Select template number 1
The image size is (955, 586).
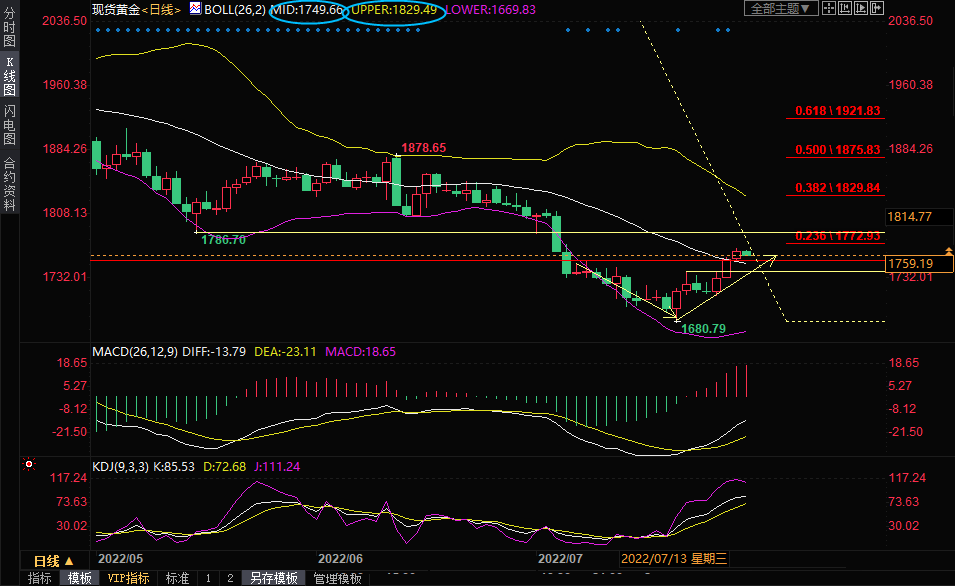click(x=208, y=578)
